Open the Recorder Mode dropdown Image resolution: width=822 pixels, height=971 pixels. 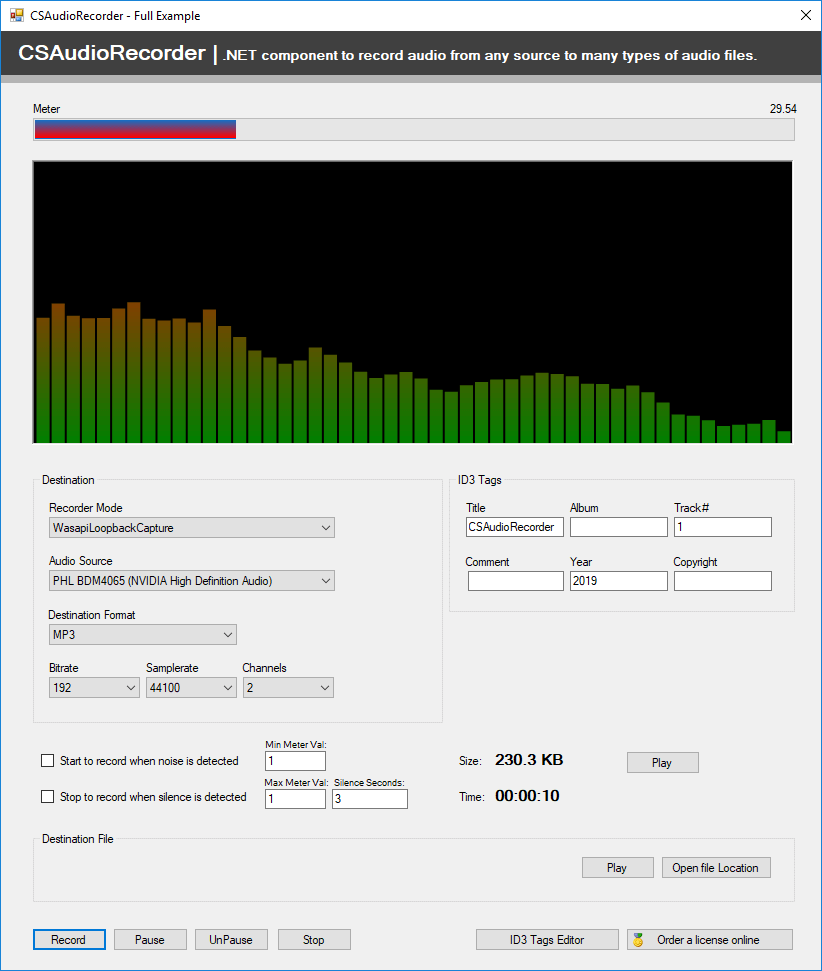[x=325, y=527]
